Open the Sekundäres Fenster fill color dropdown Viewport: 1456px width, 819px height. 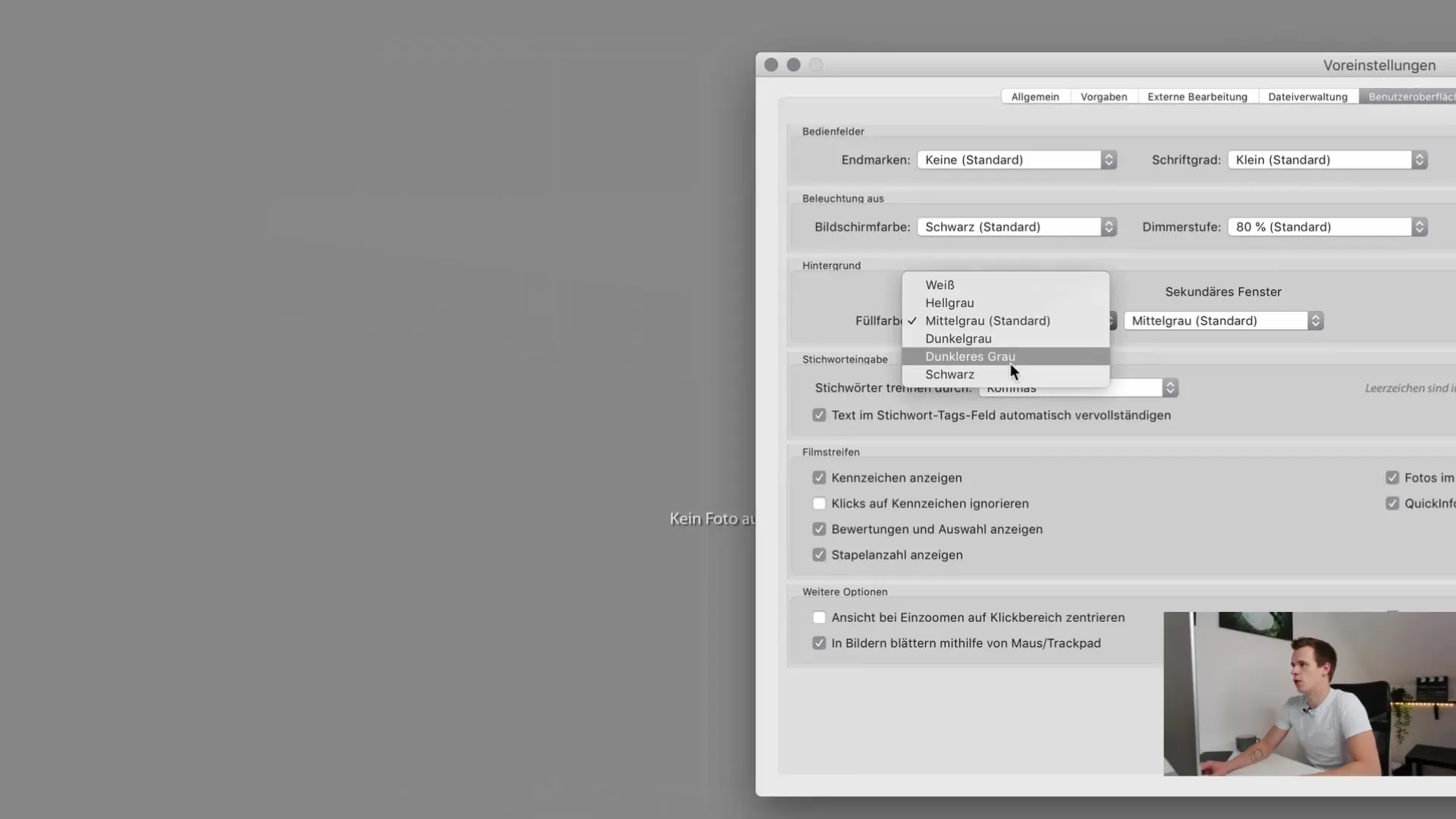click(1223, 321)
